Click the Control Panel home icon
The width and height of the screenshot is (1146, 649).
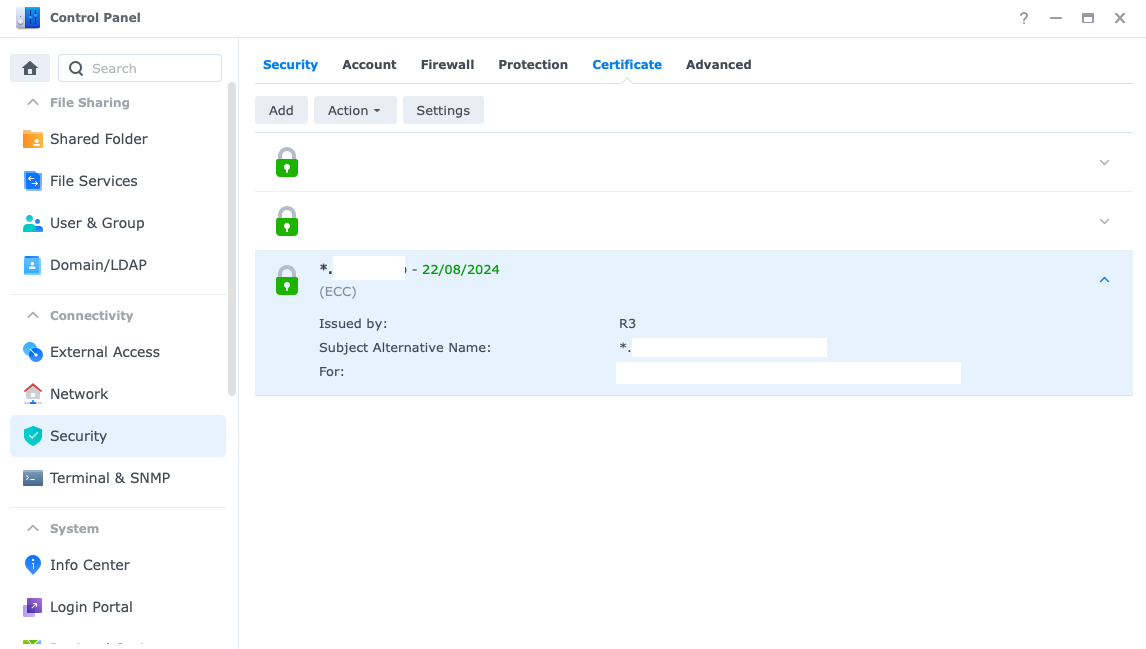coord(29,67)
